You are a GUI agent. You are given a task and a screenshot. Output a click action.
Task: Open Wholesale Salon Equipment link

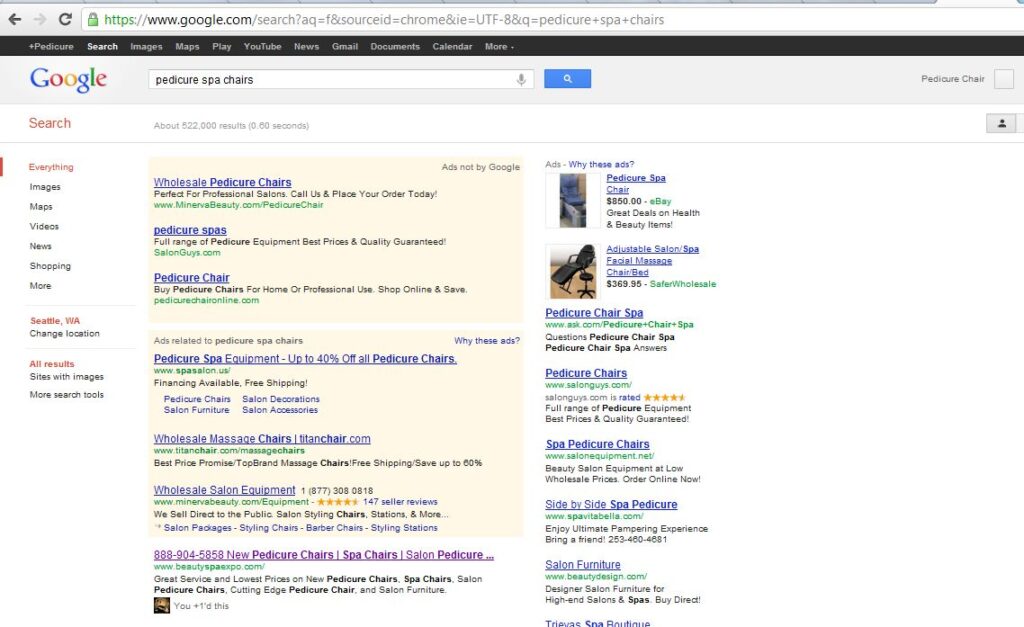[x=225, y=490]
